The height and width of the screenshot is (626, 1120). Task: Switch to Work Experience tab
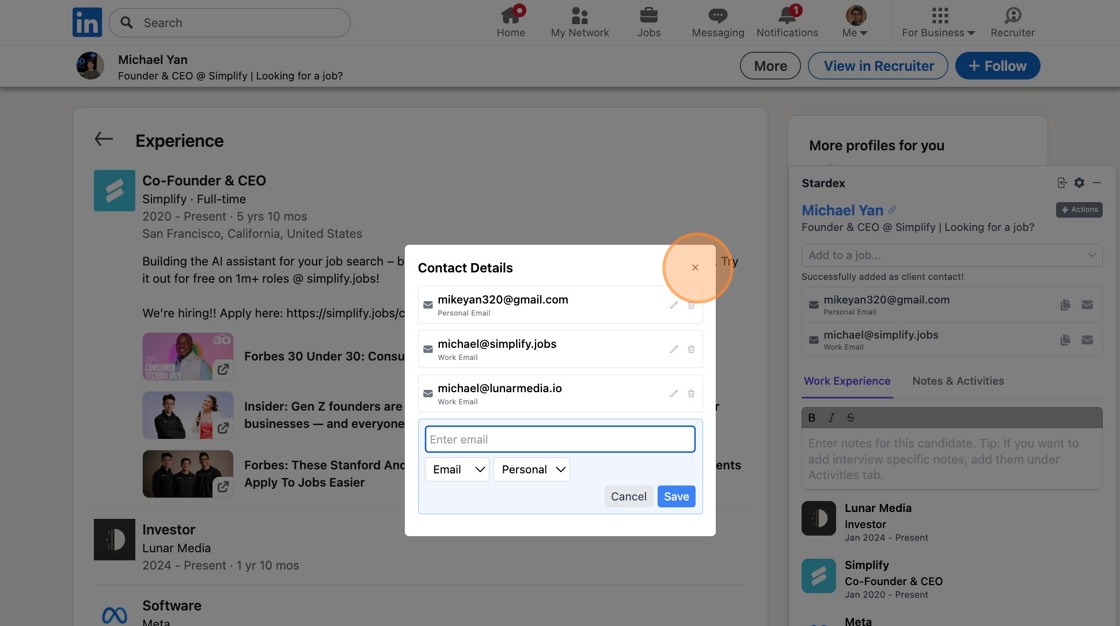[847, 381]
